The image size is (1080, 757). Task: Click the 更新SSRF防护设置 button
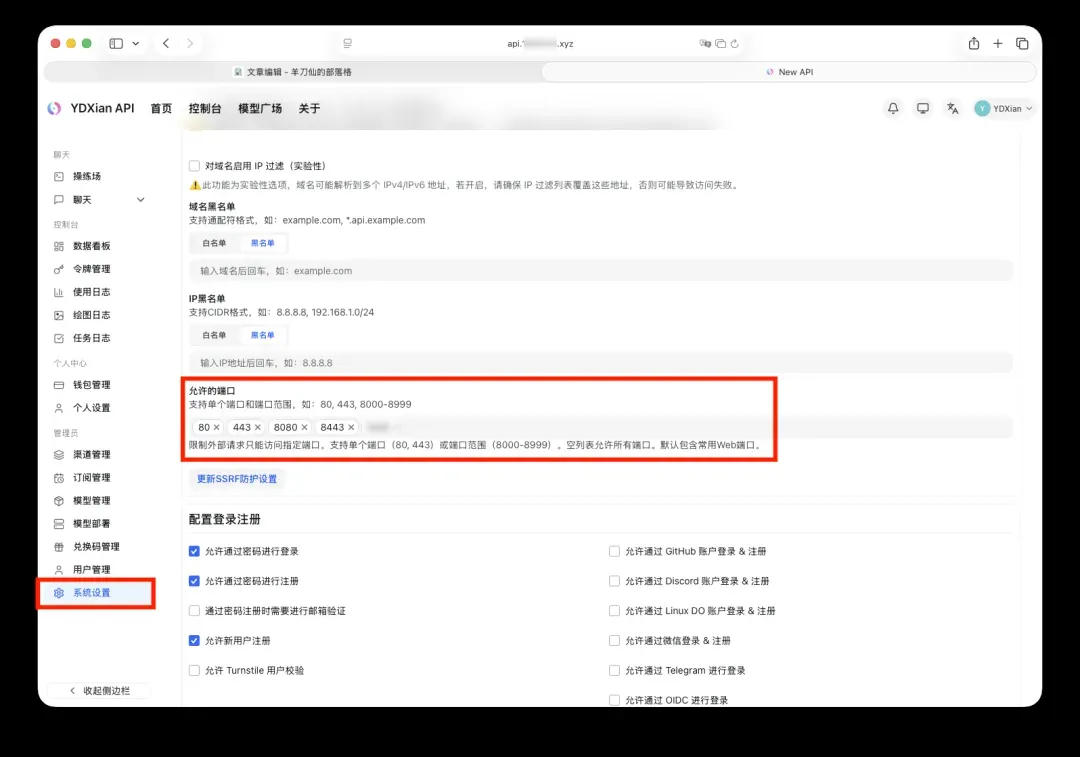pos(237,479)
